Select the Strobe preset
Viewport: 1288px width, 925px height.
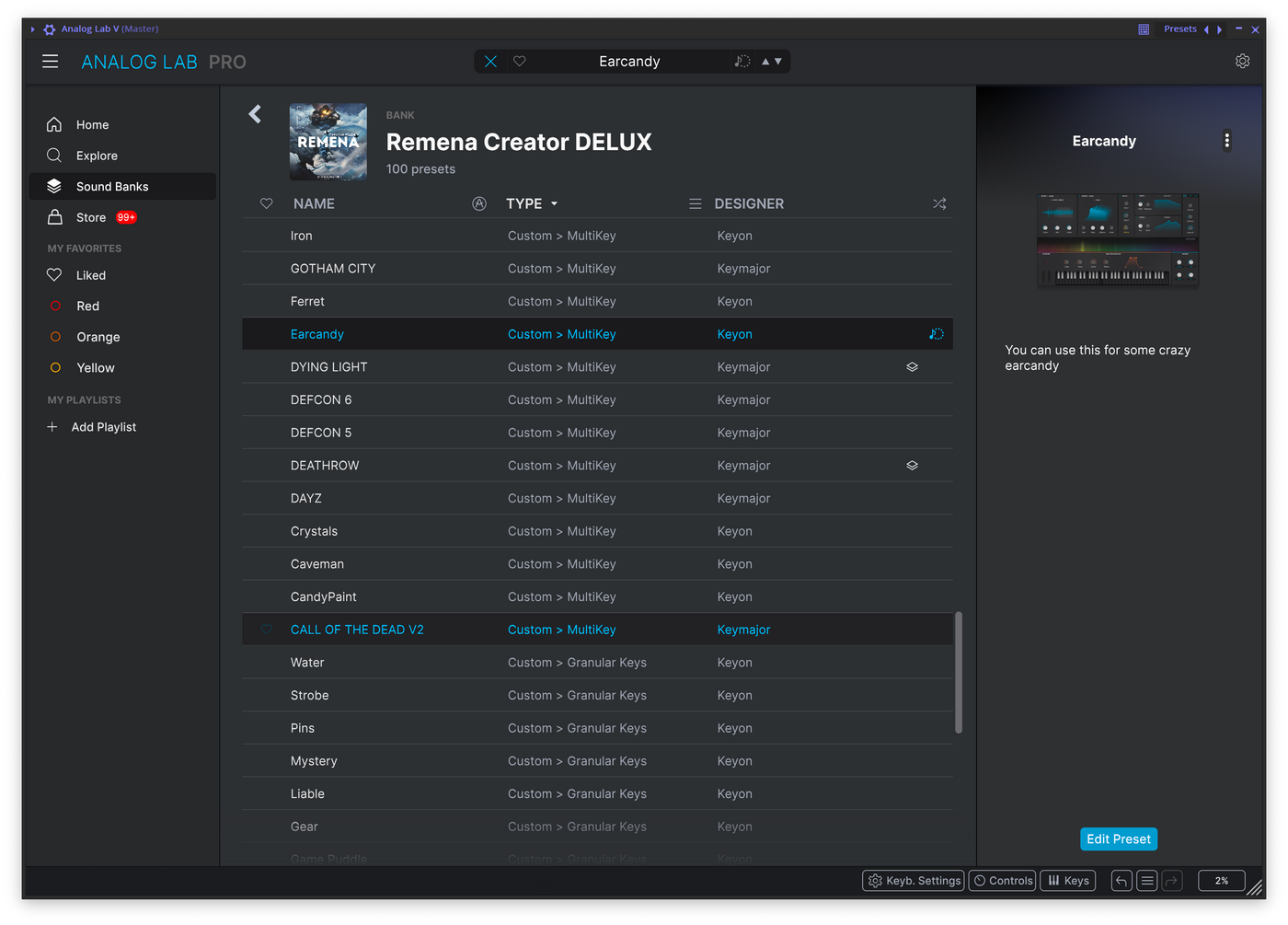click(x=598, y=695)
